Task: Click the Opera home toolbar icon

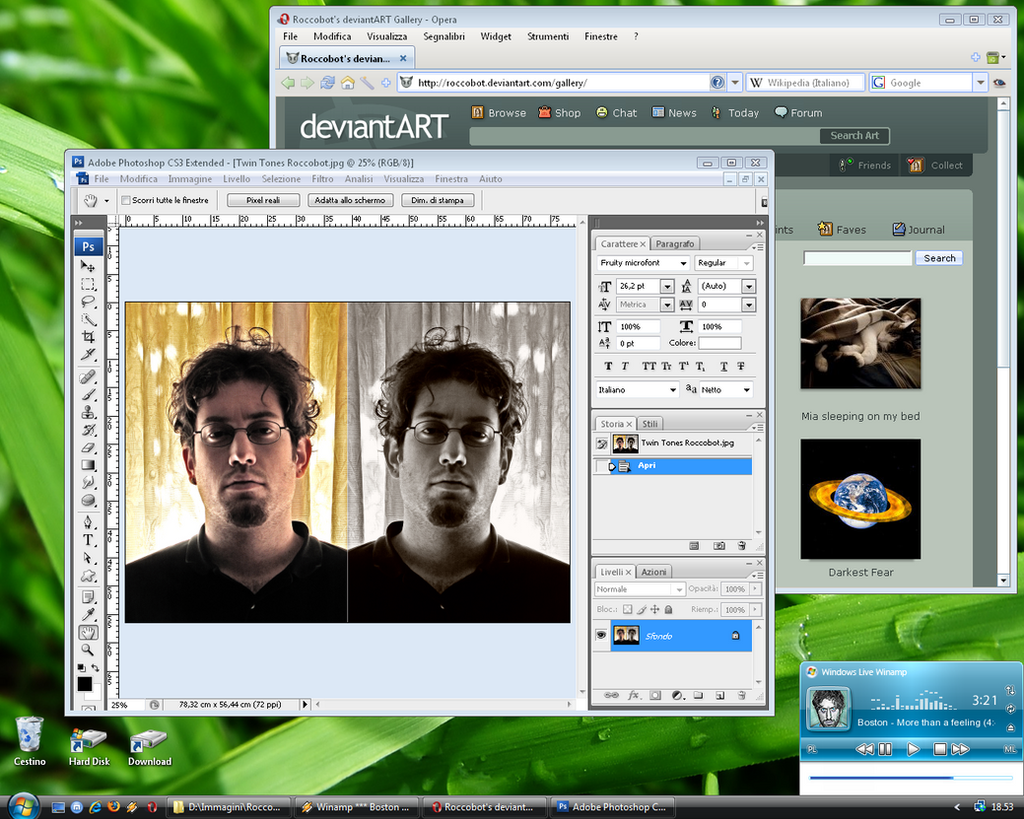Action: click(347, 83)
